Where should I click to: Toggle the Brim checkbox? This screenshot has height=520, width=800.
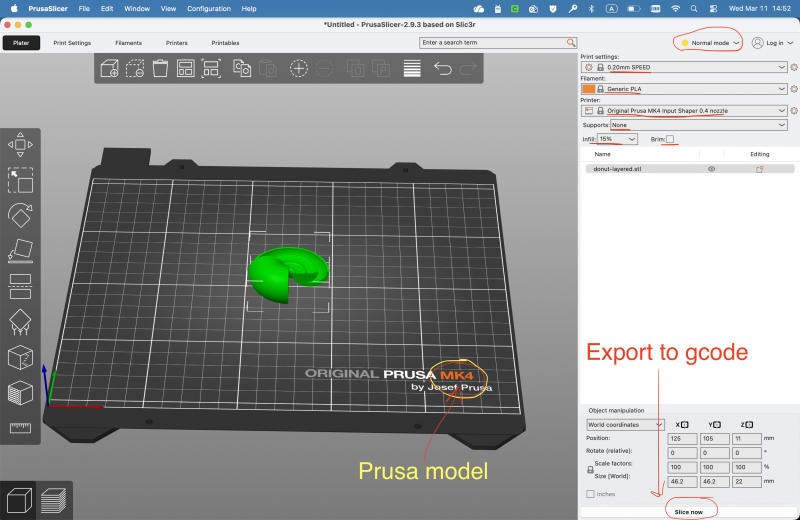pos(670,139)
